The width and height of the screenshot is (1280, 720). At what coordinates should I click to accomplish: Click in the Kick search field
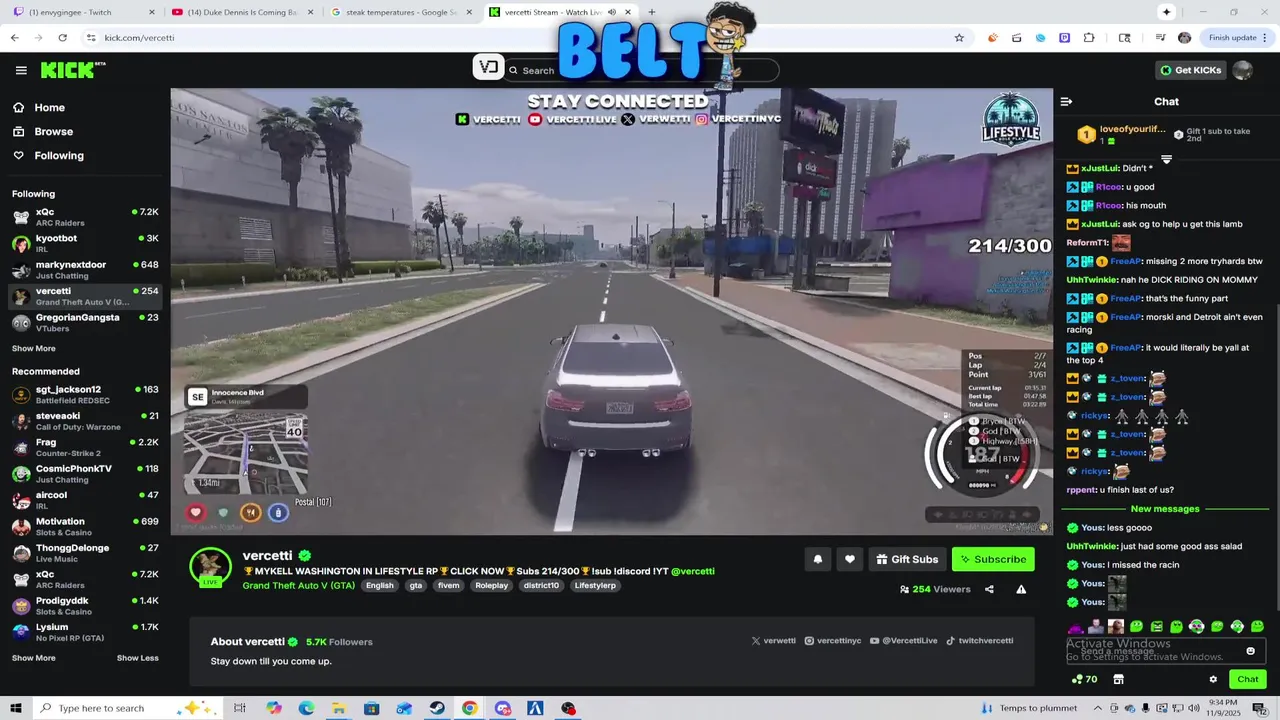tap(640, 70)
